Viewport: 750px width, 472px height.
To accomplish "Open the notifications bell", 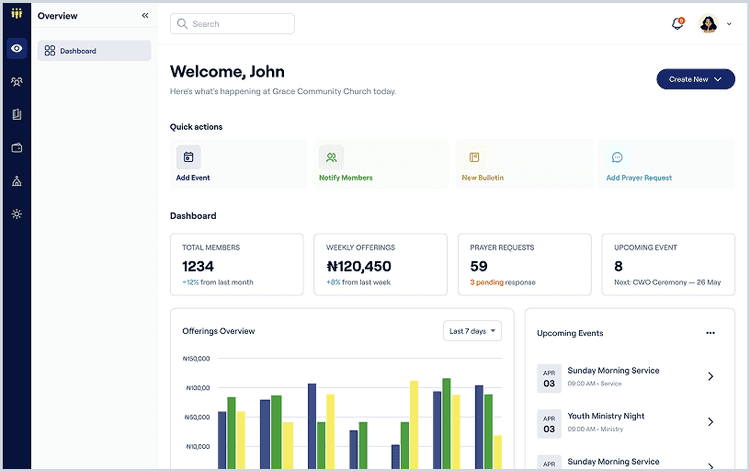I will coord(678,23).
